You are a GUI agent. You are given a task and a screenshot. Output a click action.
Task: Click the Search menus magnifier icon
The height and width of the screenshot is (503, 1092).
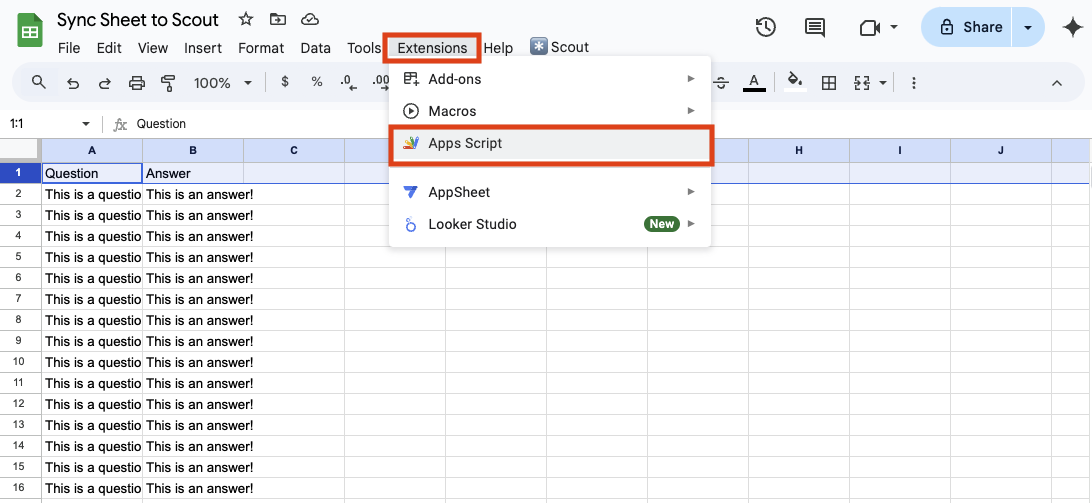point(39,83)
